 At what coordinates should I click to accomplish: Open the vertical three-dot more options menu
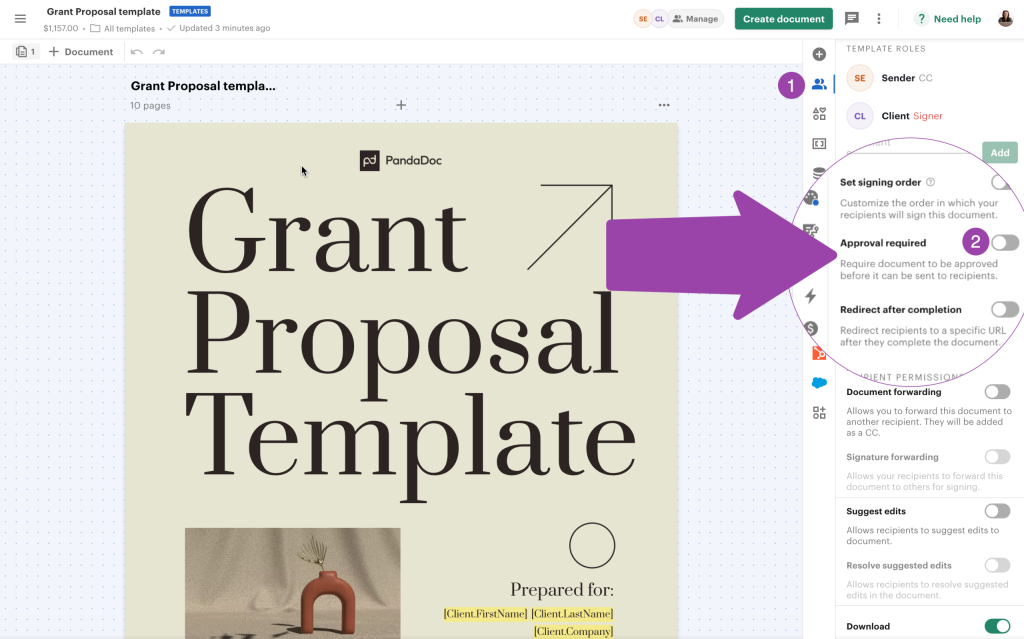click(879, 19)
